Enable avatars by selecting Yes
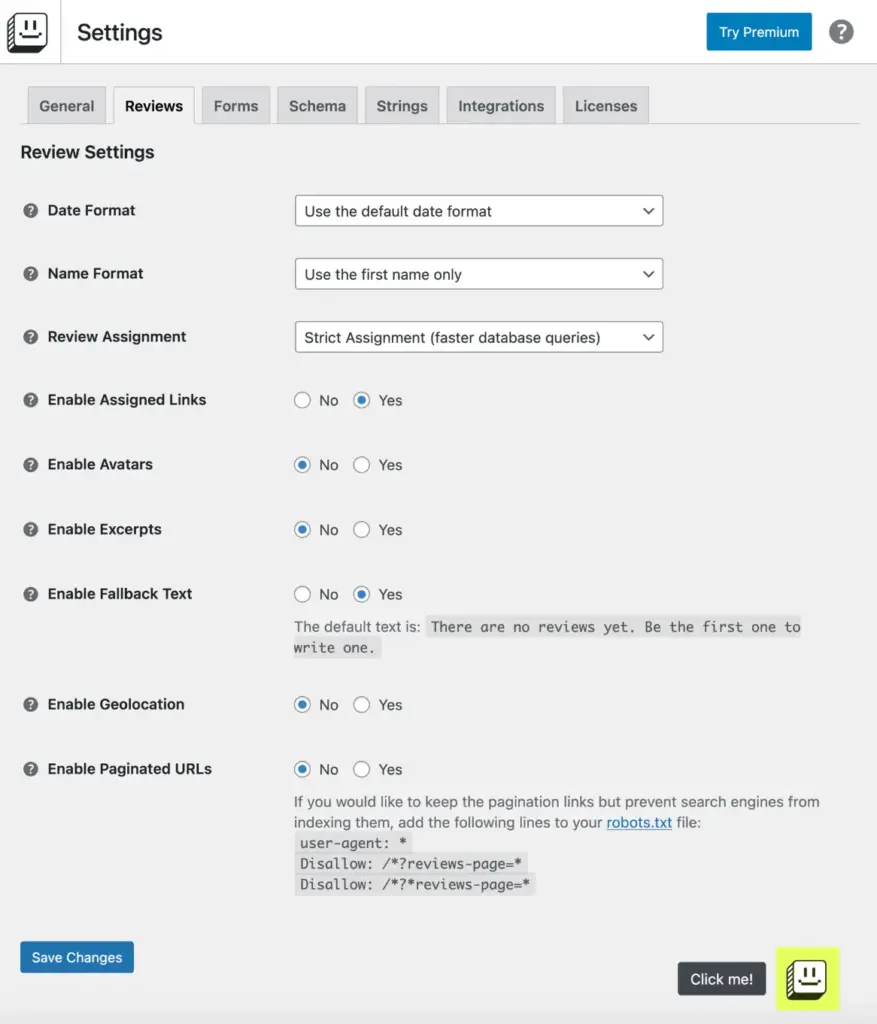877x1024 pixels. coord(361,464)
